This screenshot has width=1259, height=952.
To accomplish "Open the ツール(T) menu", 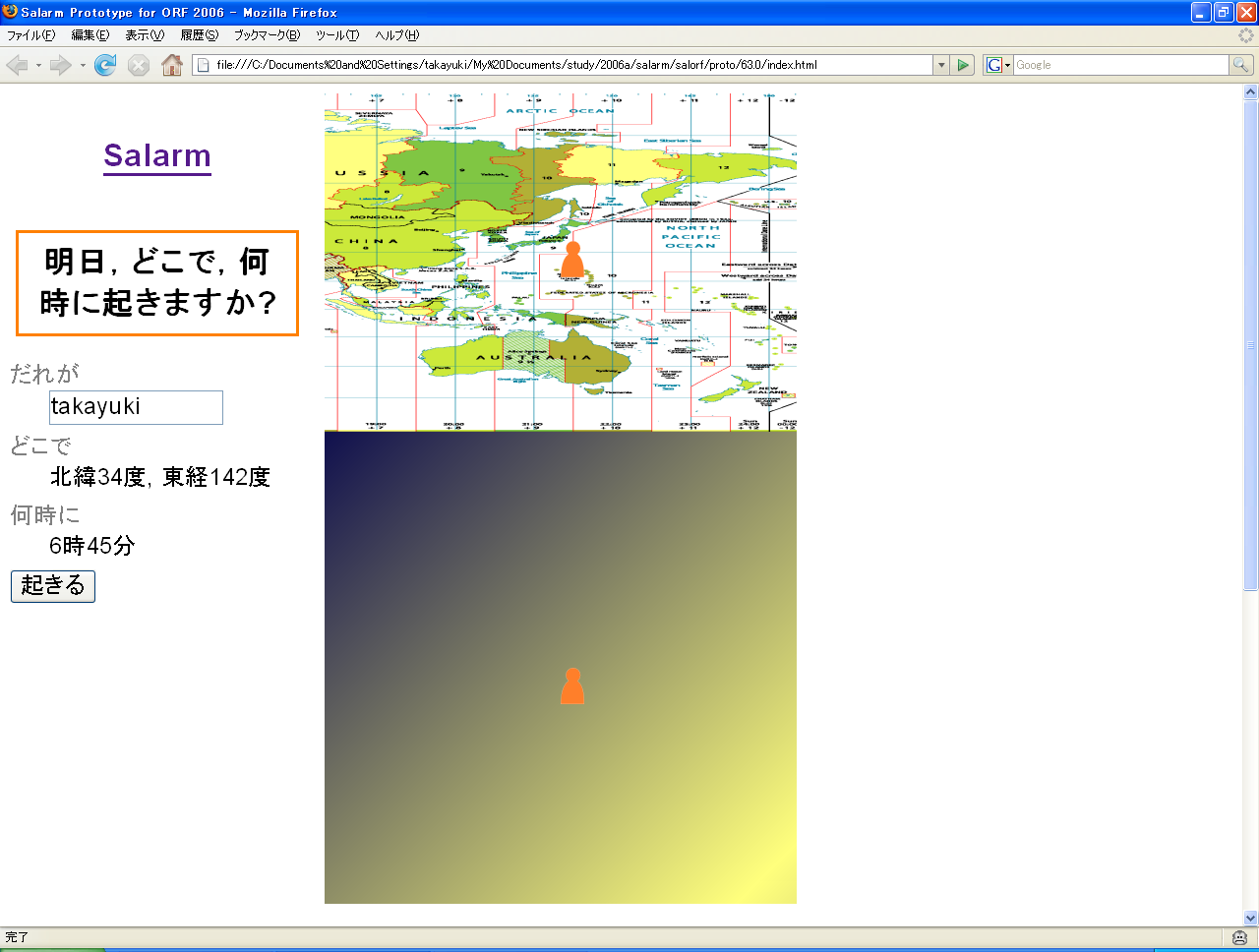I will [337, 35].
